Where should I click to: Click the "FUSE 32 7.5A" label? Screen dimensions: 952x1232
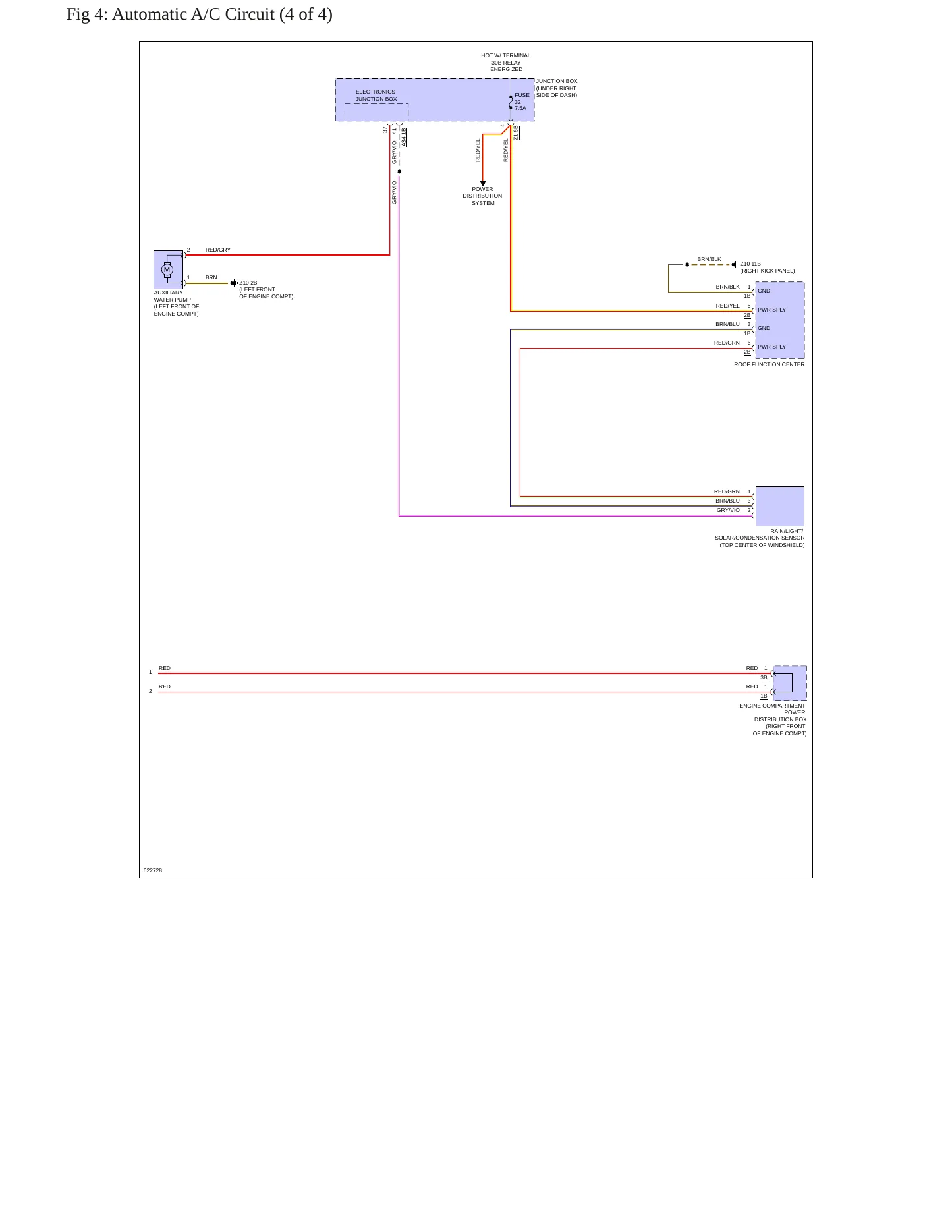tap(522, 101)
